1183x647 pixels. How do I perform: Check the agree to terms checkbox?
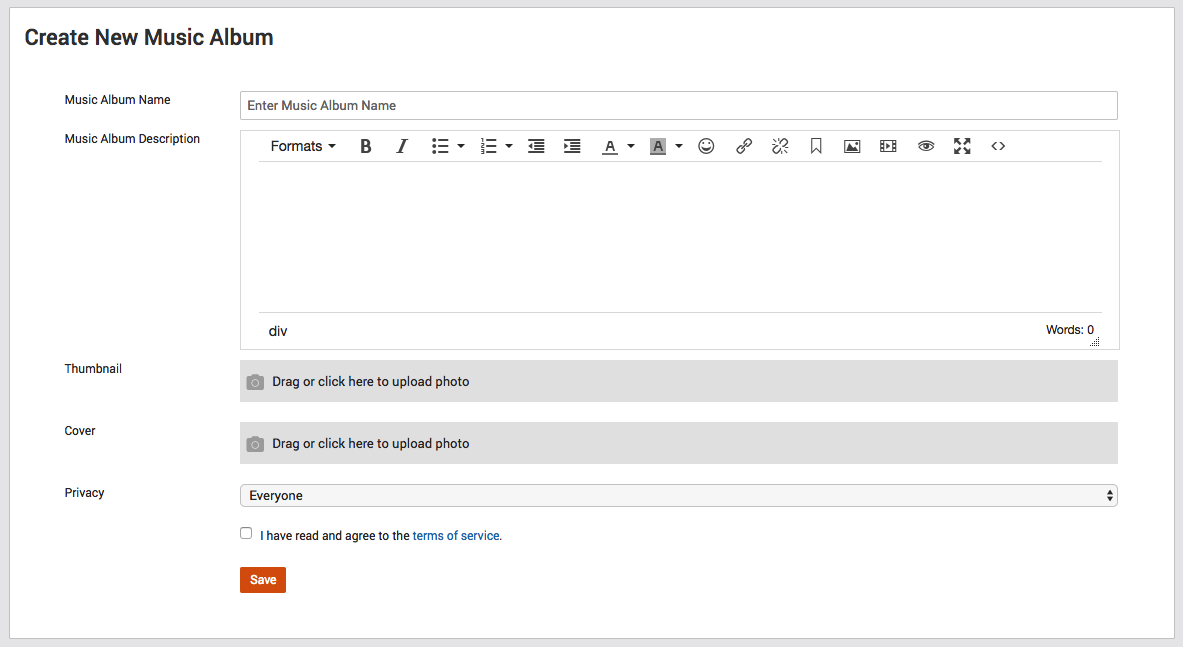click(x=246, y=533)
